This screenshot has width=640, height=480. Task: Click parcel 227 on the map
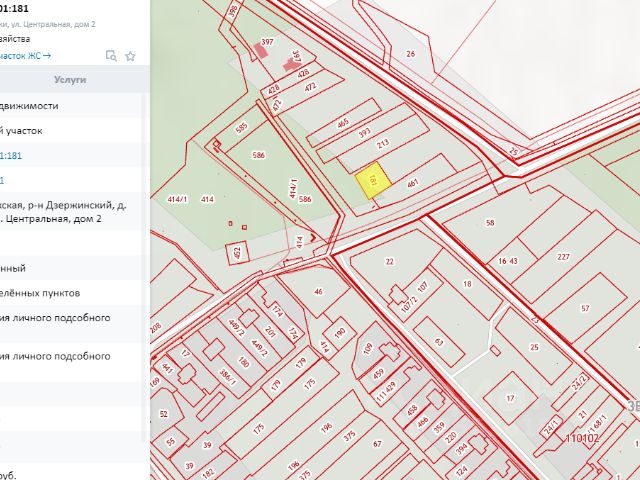[x=563, y=257]
